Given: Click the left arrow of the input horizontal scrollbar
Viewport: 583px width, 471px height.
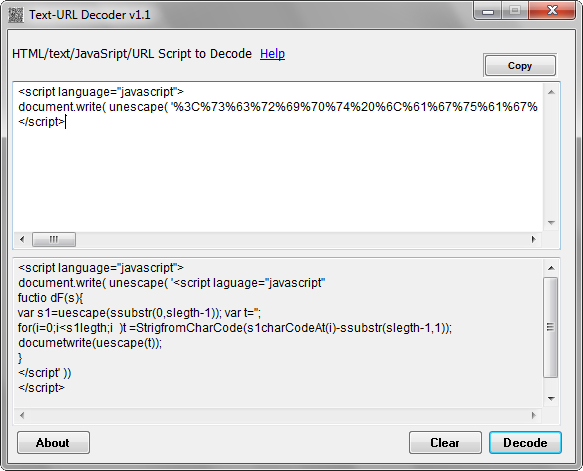Looking at the screenshot, I should (22, 239).
